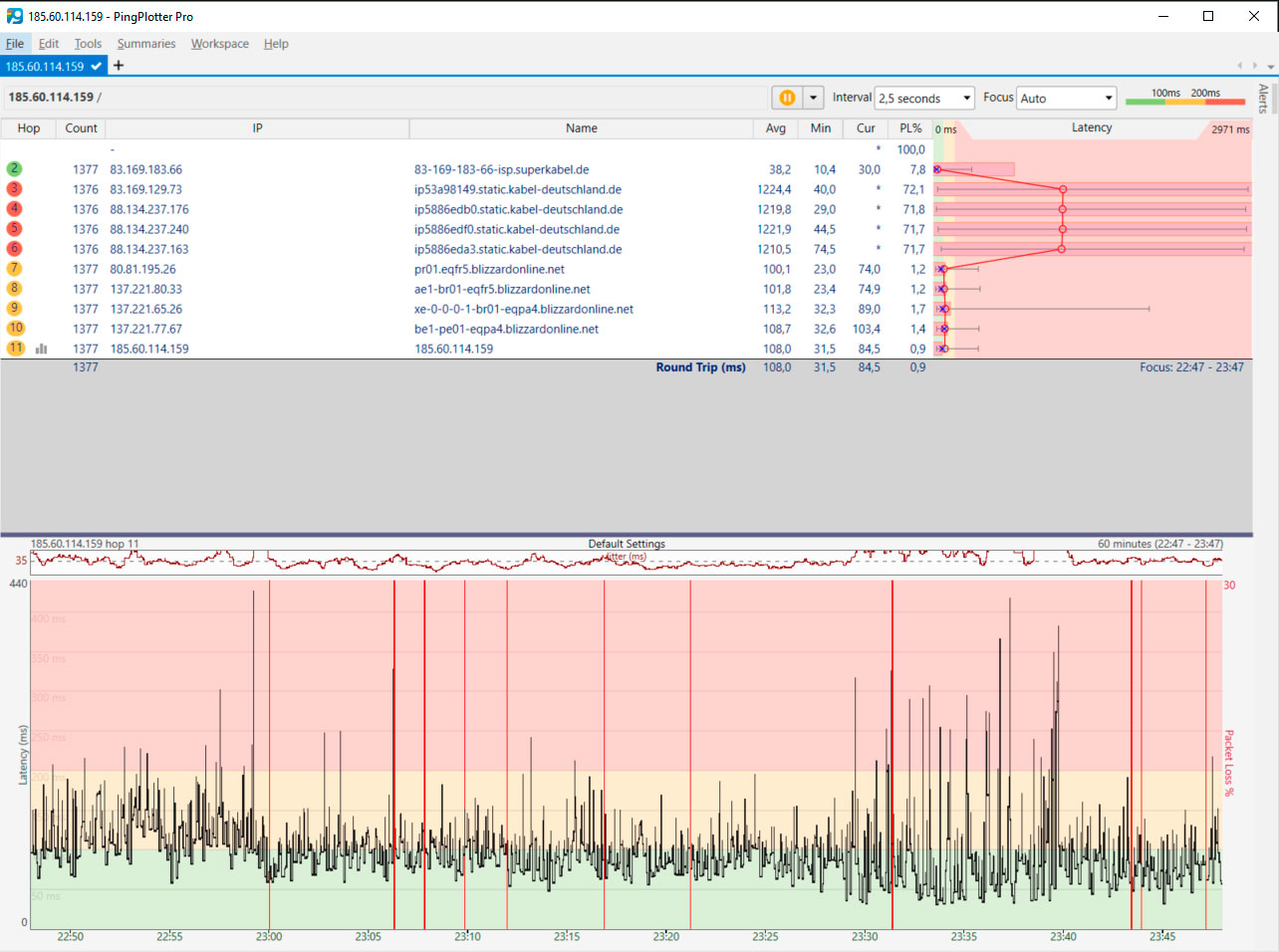The image size is (1279, 952).
Task: Click the PingPlotter Pro app icon in title bar
Action: pos(14,16)
